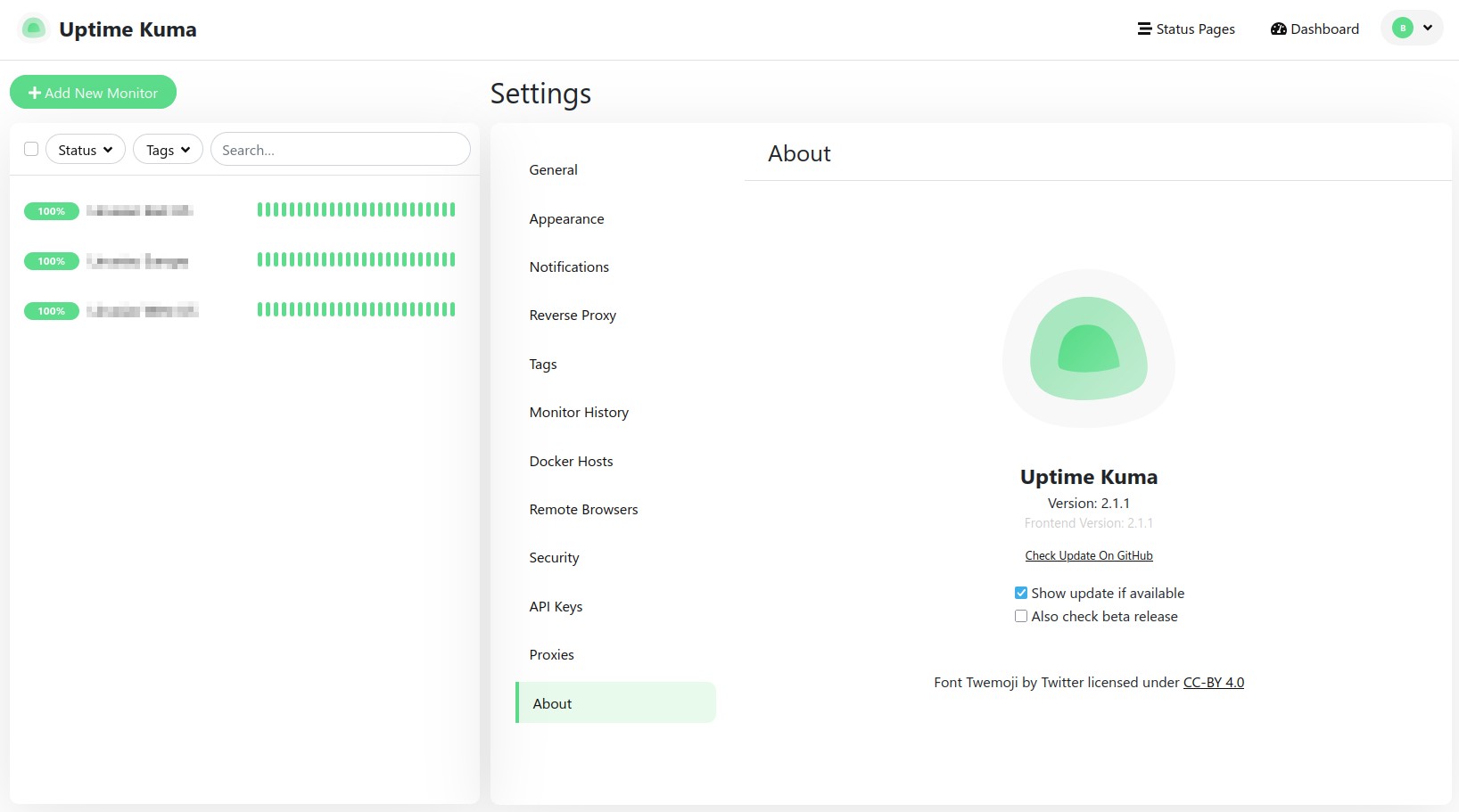Screen dimensions: 1459x812
Task: Click first monitor's 100% uptime badge
Action: tap(52, 211)
